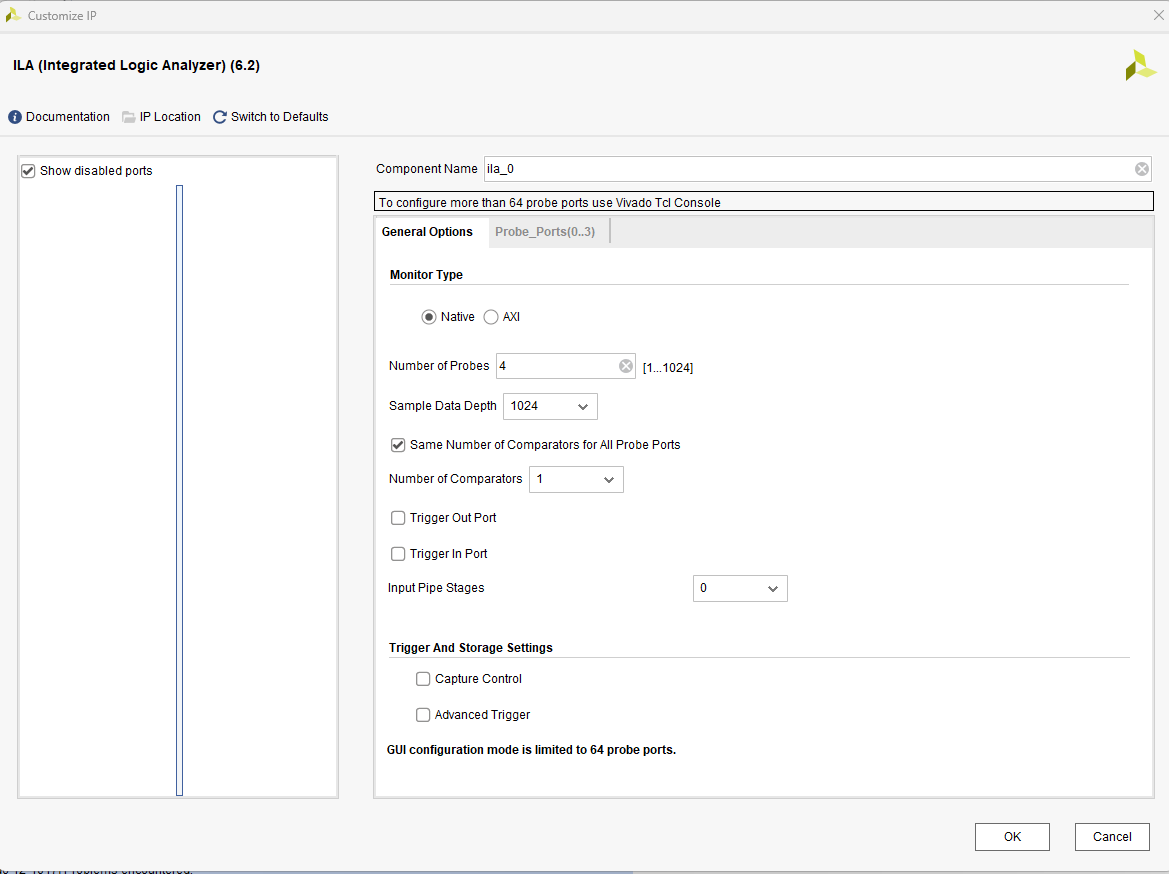Open the Documentation info icon

pyautogui.click(x=15, y=117)
